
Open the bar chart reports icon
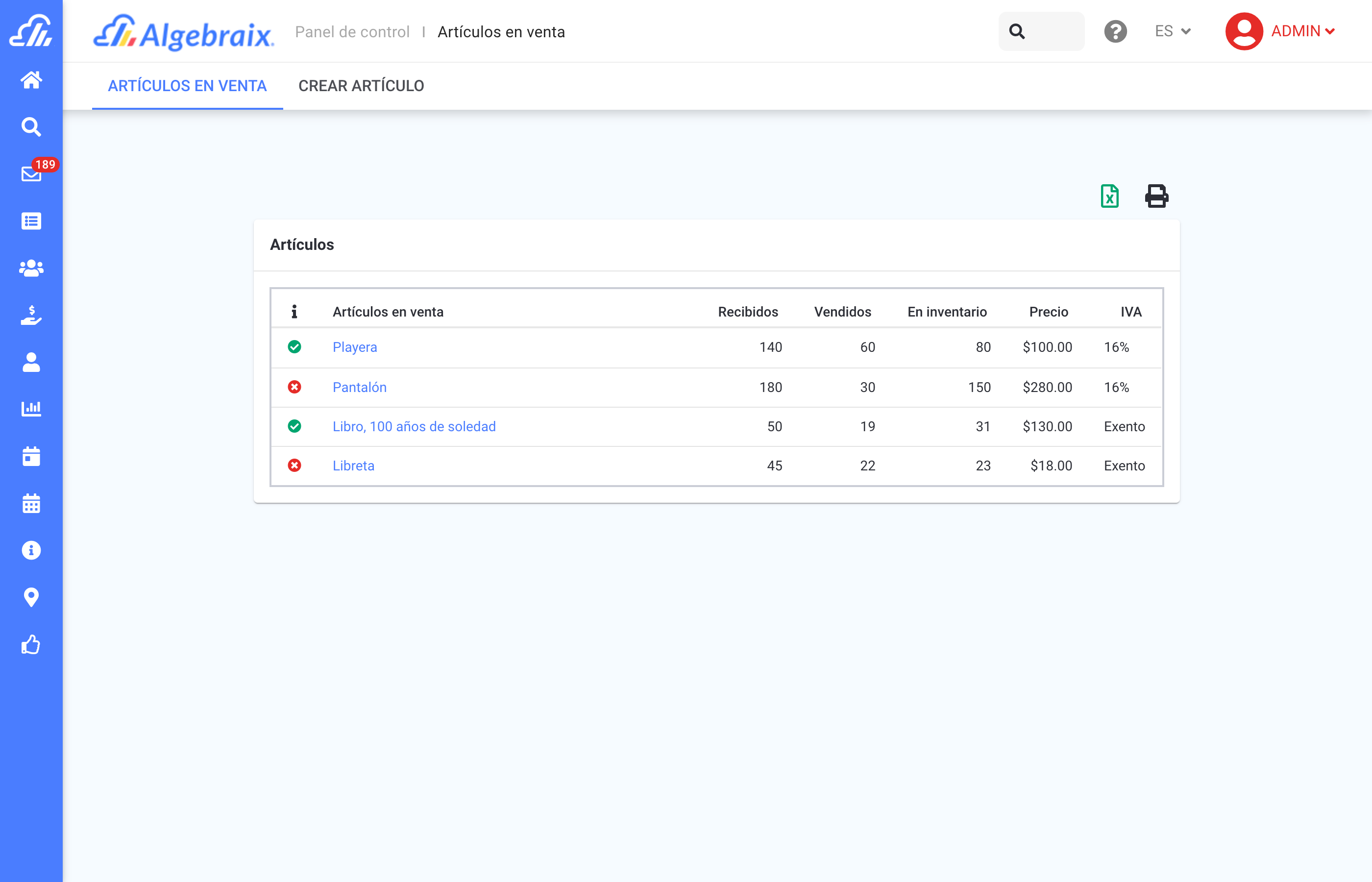point(31,409)
